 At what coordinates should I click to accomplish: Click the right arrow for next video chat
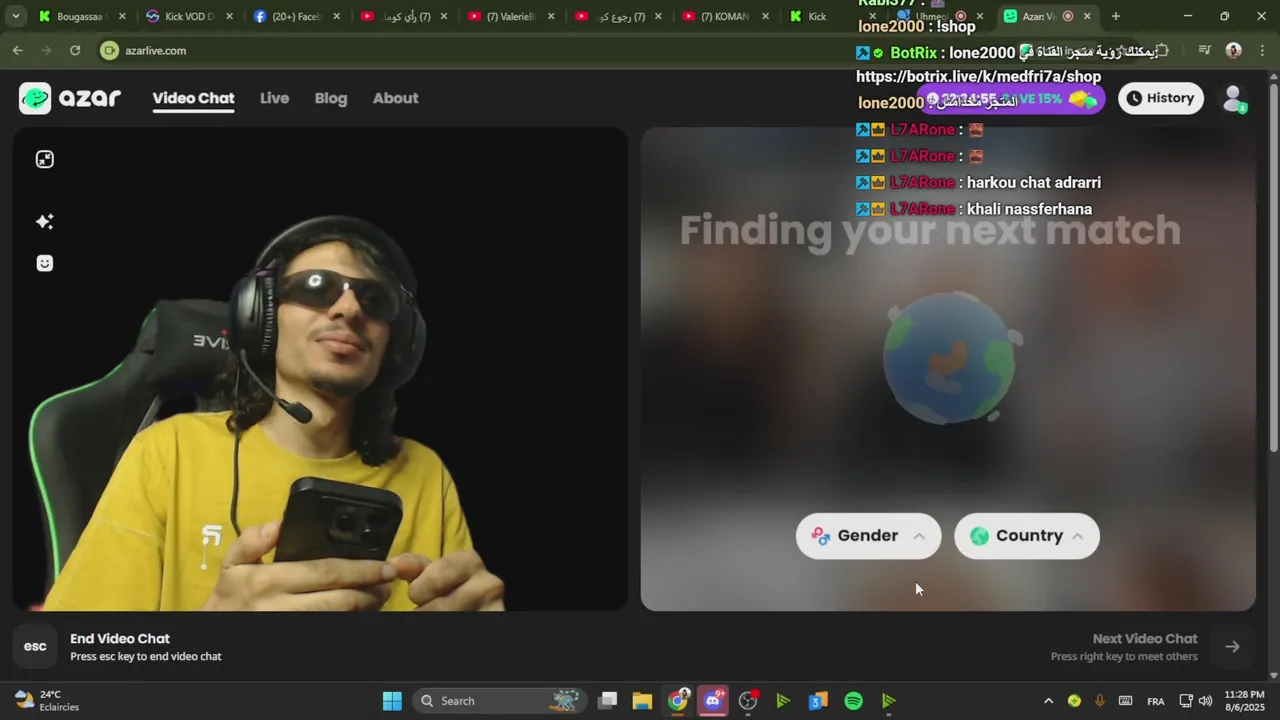[x=1232, y=647]
